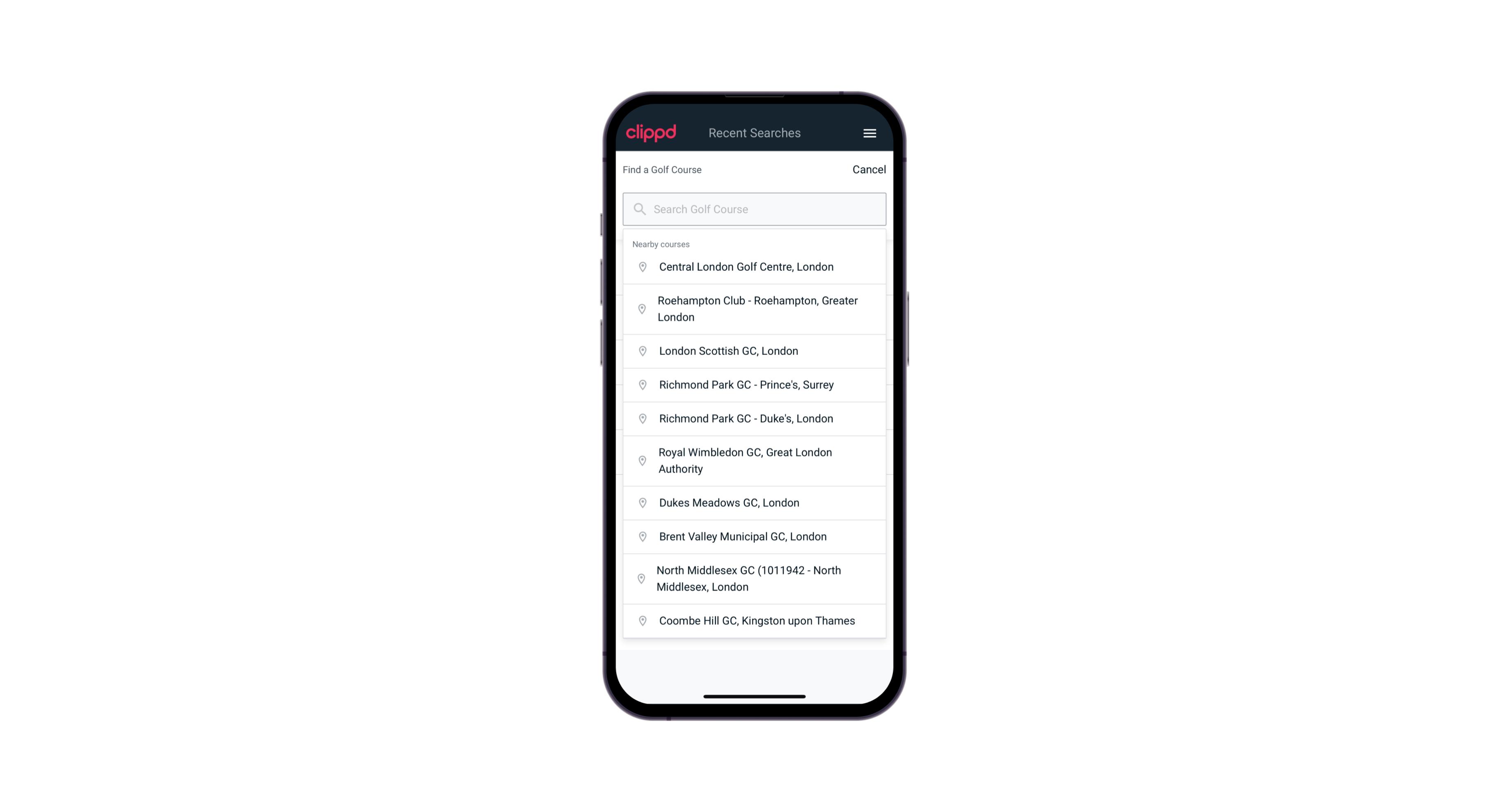Screen dimensions: 1510x812
Task: Click the hamburger menu icon
Action: pos(870,133)
